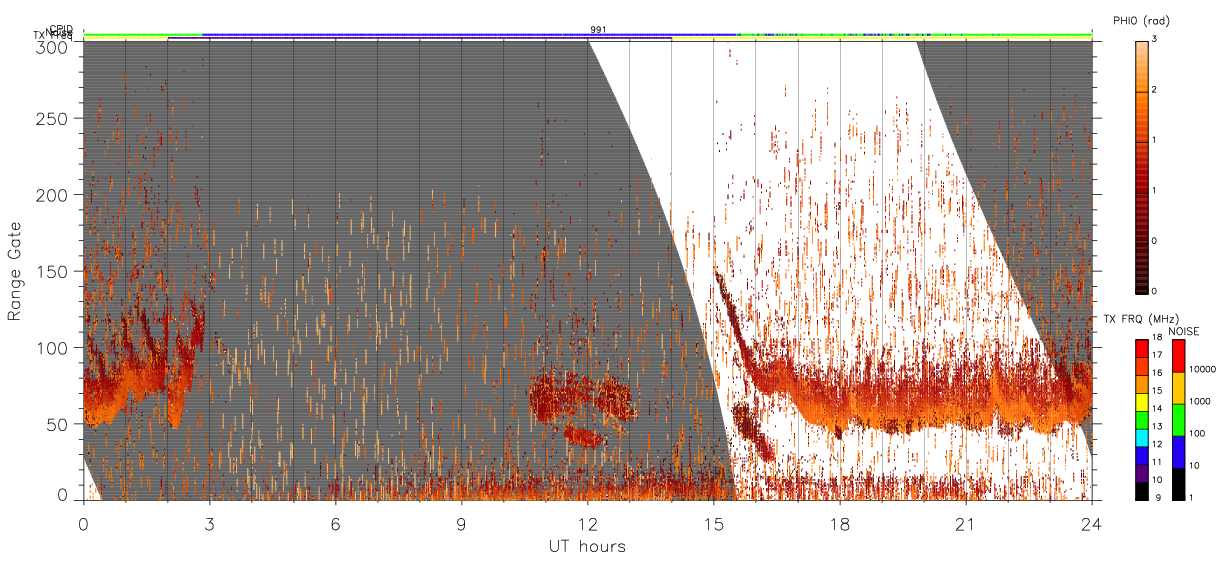Click the TX FRQ legend value "9"
Viewport: 1228px width, 567px height.
click(x=1156, y=497)
